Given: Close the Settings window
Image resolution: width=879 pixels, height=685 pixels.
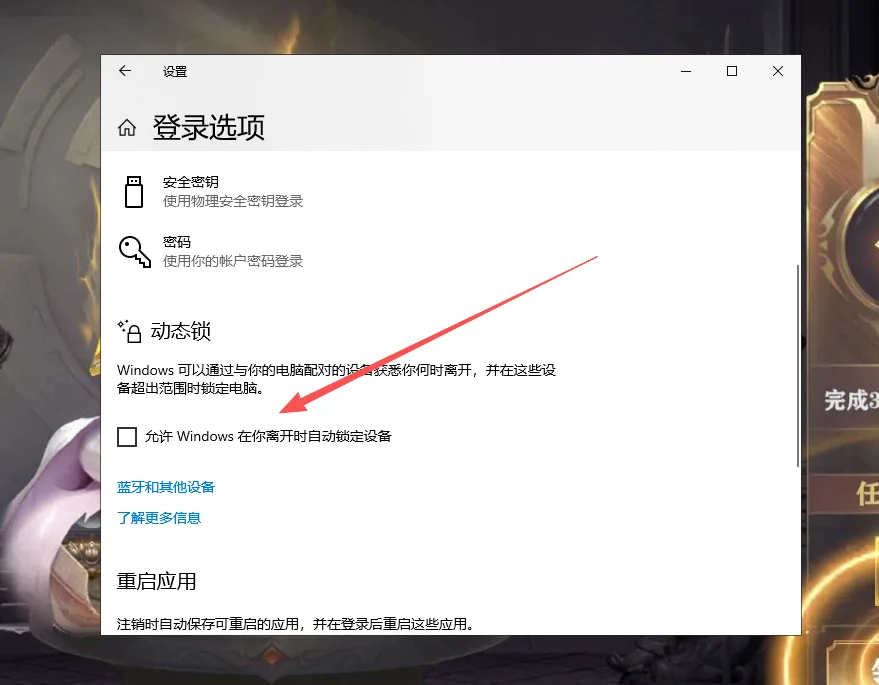Looking at the screenshot, I should (x=778, y=71).
